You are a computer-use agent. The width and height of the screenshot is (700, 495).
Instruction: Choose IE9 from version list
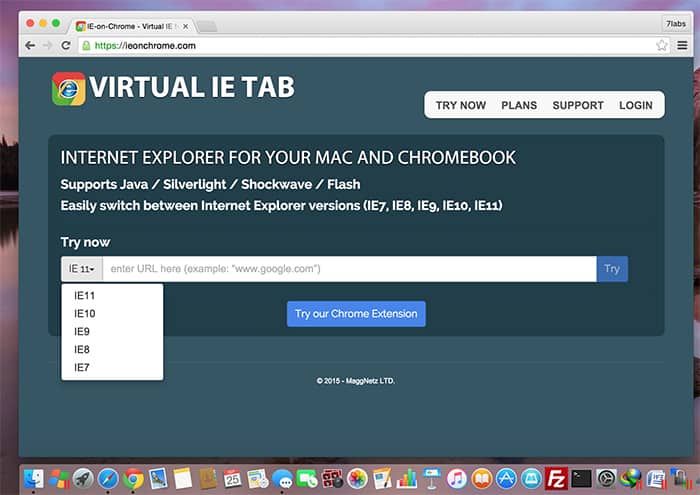112,331
